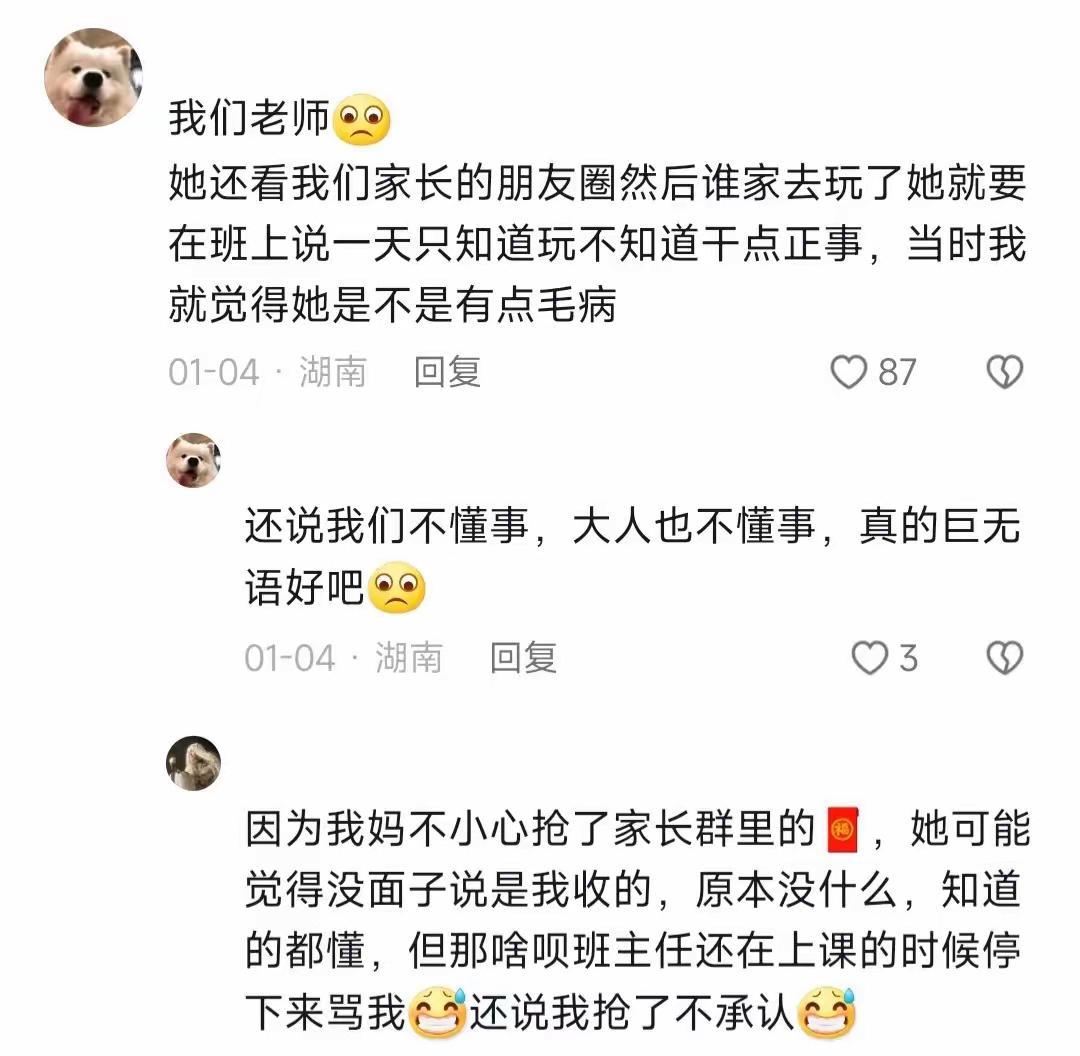
Task: Tap the 01-04 · 湖南 timestamp under second reply
Action: [x=343, y=658]
